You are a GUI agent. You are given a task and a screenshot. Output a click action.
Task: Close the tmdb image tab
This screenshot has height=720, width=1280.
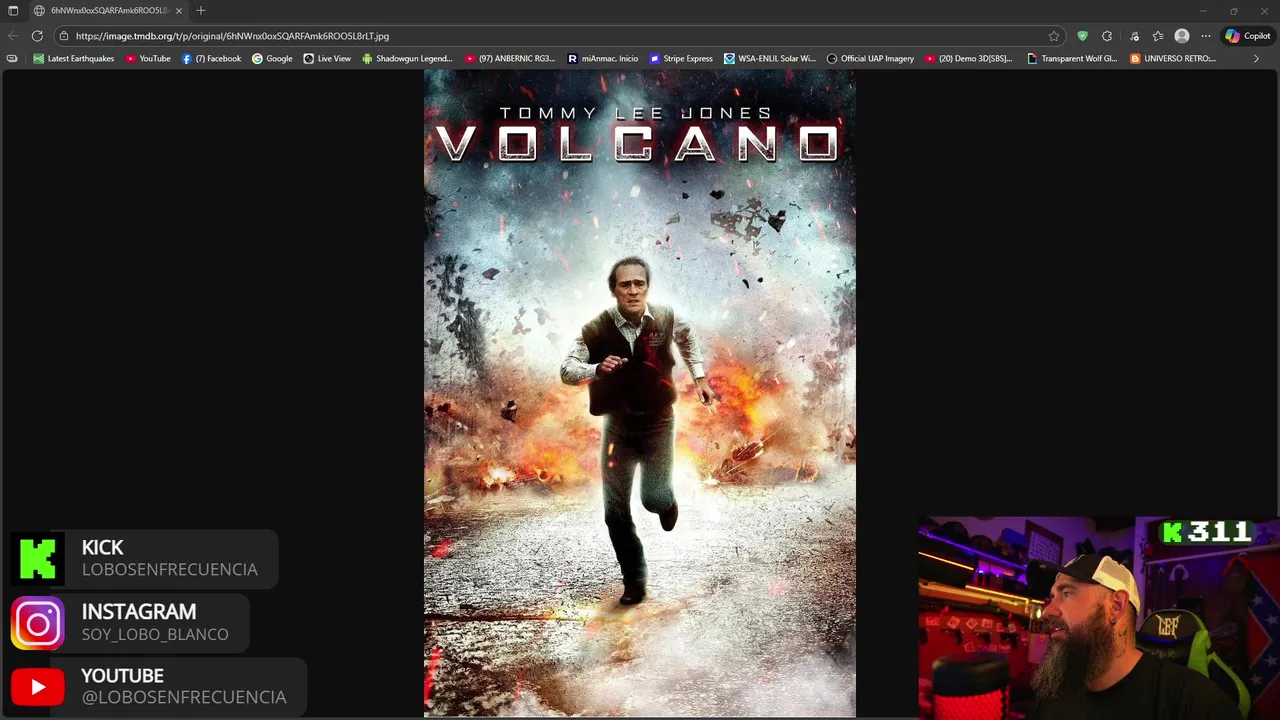(x=179, y=10)
